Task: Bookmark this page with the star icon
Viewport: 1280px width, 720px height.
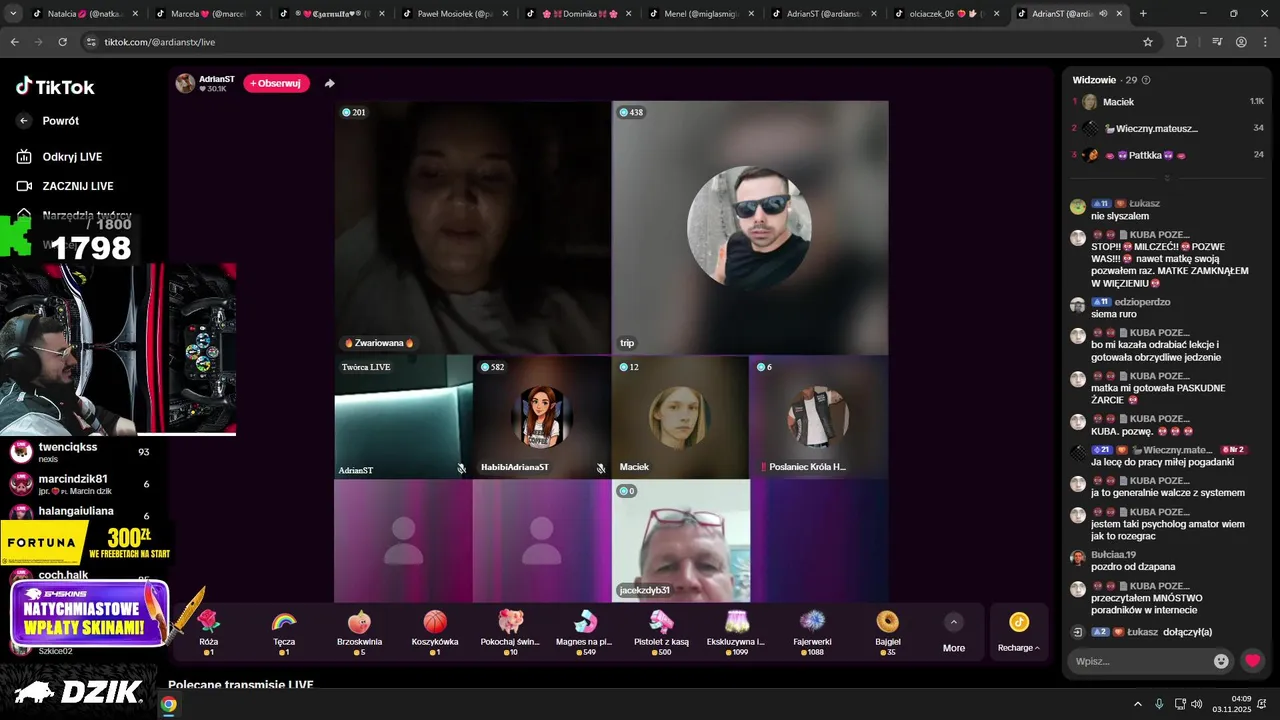Action: point(1148,42)
